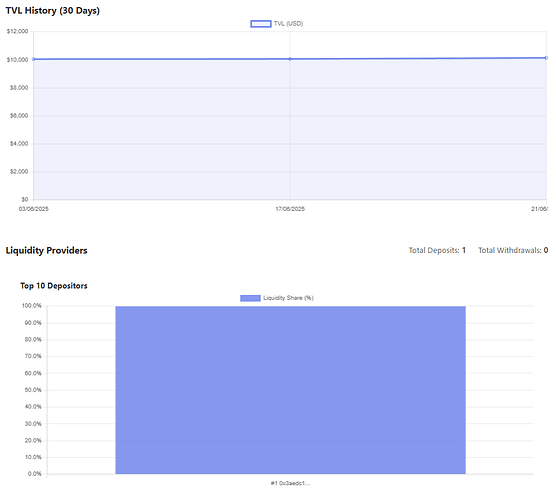
Task: Click the 03/06/2025 date axis label
Action: 34,209
